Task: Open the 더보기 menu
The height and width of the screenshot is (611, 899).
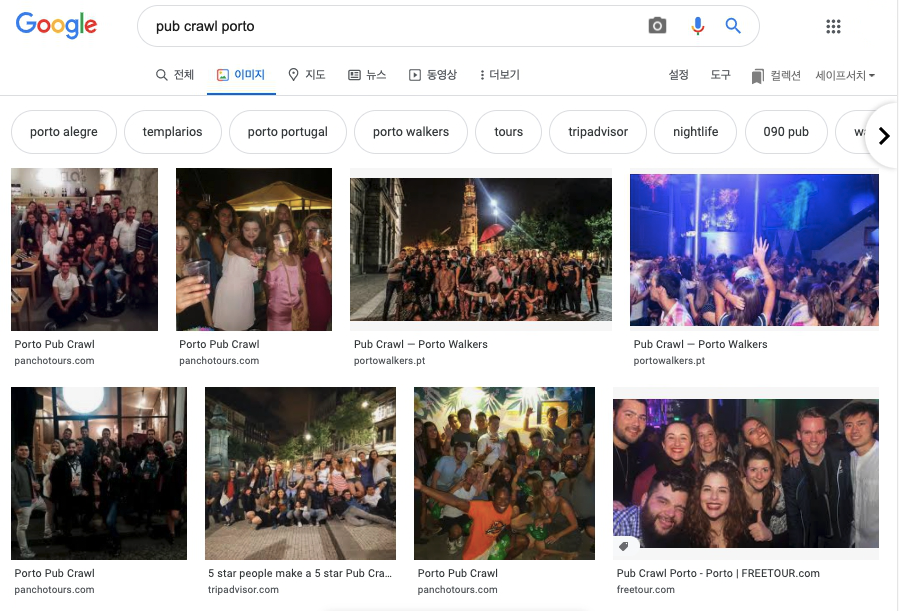Action: click(x=498, y=75)
